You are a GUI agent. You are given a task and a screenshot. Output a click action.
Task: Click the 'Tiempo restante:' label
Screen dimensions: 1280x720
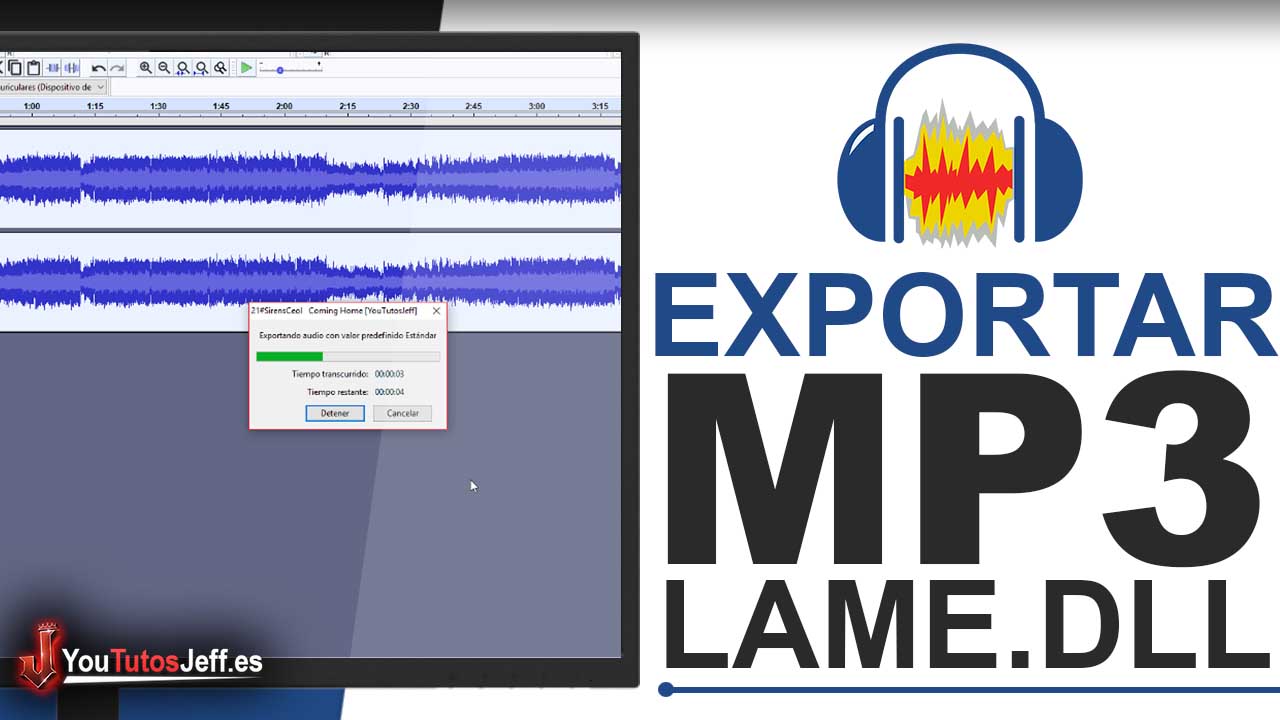pos(338,392)
